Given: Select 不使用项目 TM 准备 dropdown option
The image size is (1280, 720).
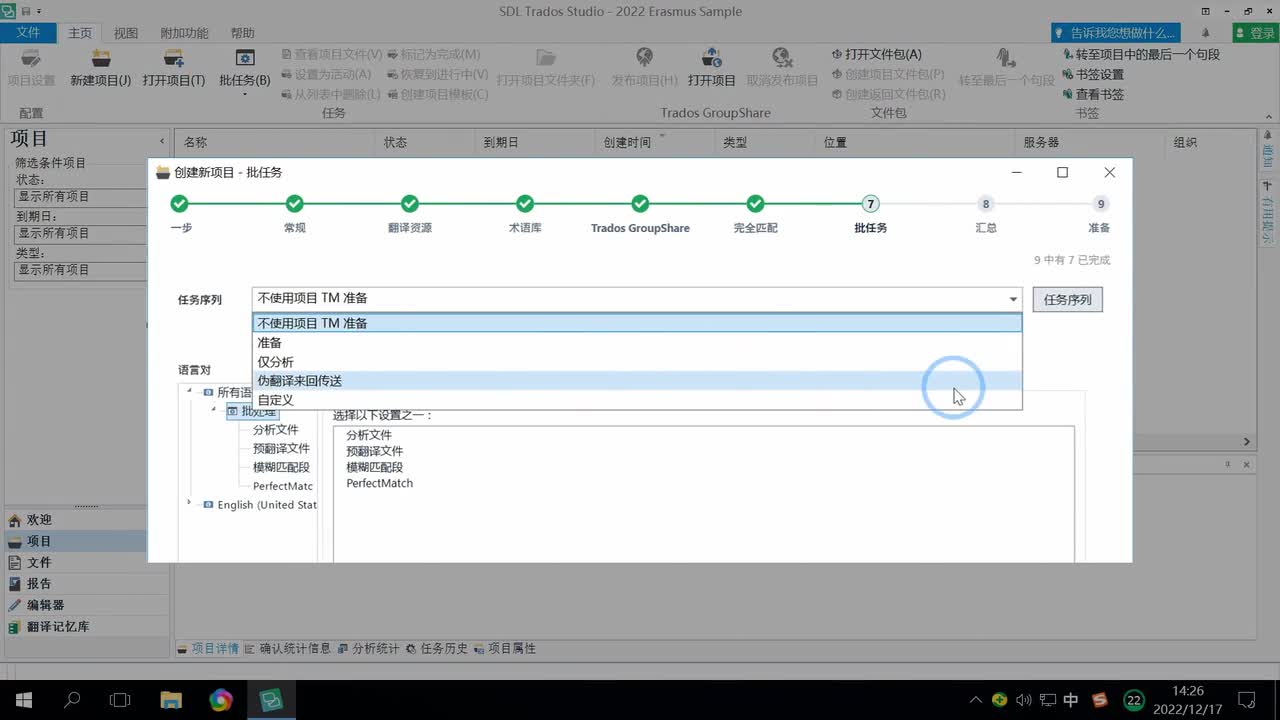Looking at the screenshot, I should (637, 323).
